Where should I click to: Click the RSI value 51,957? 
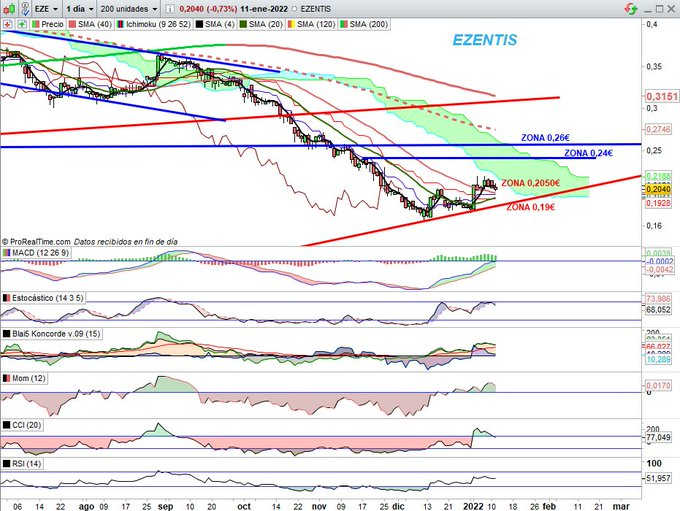658,478
